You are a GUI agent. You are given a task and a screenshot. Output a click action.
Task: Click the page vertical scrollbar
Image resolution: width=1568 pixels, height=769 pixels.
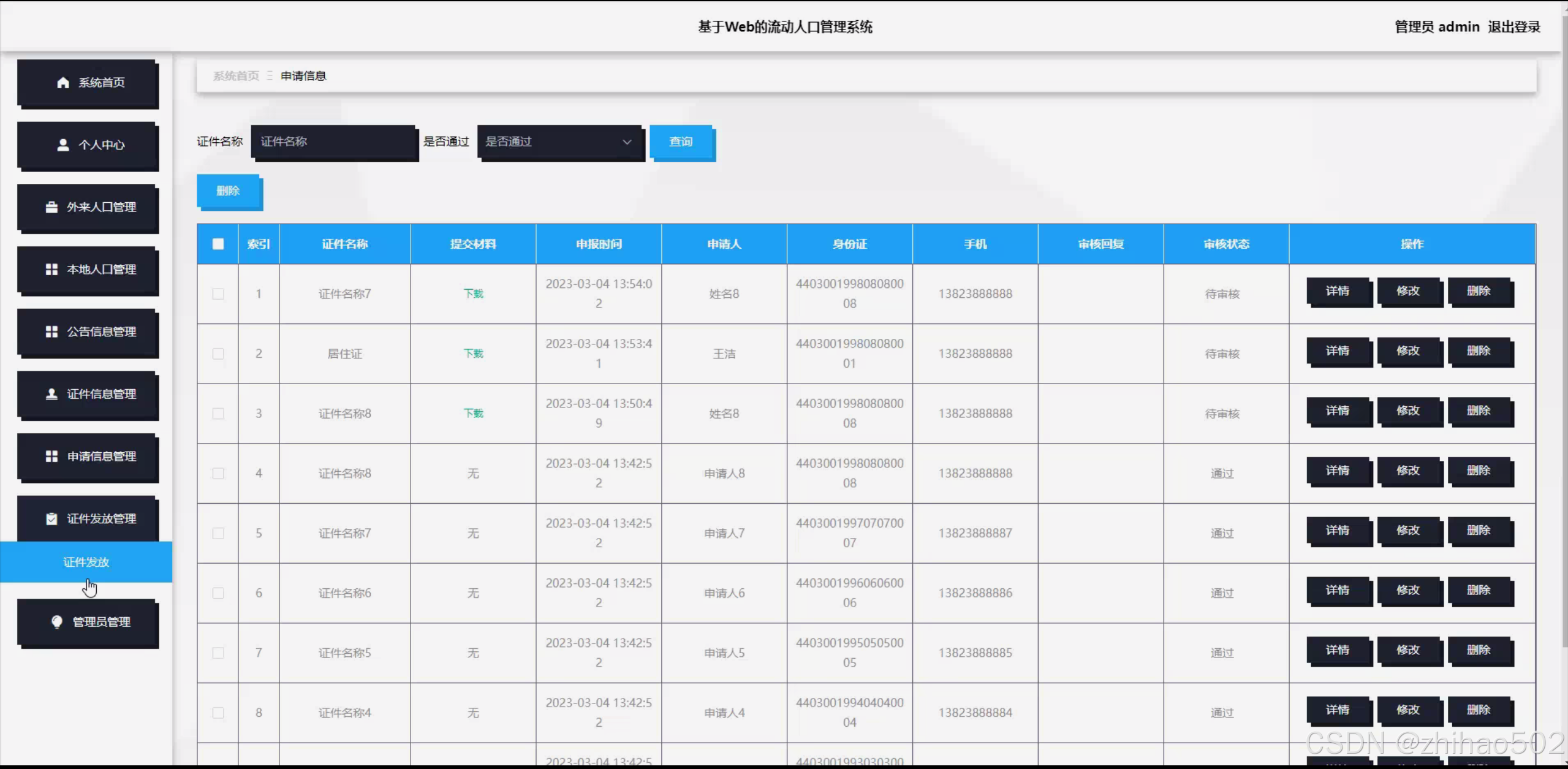[1564, 331]
